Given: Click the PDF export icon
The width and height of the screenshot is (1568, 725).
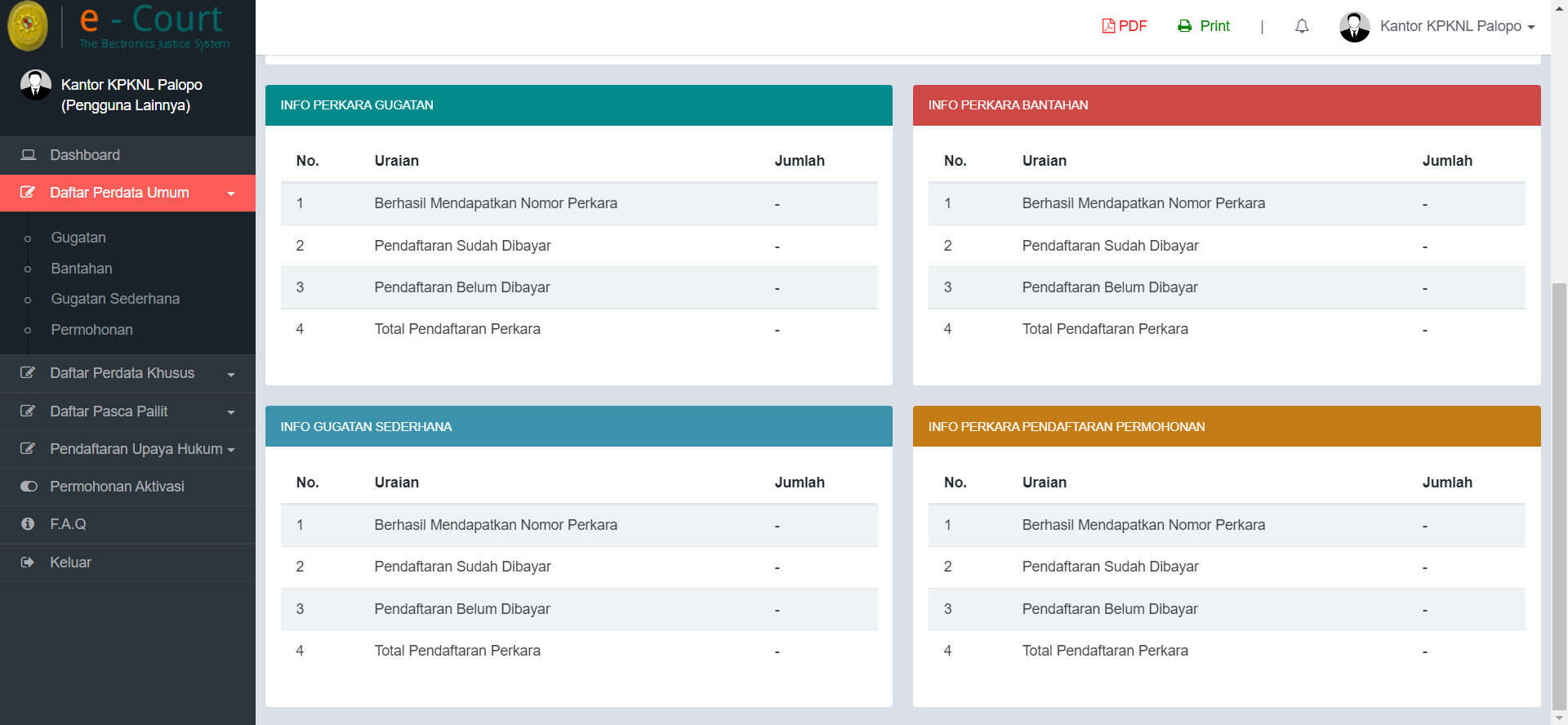Looking at the screenshot, I should (x=1108, y=26).
